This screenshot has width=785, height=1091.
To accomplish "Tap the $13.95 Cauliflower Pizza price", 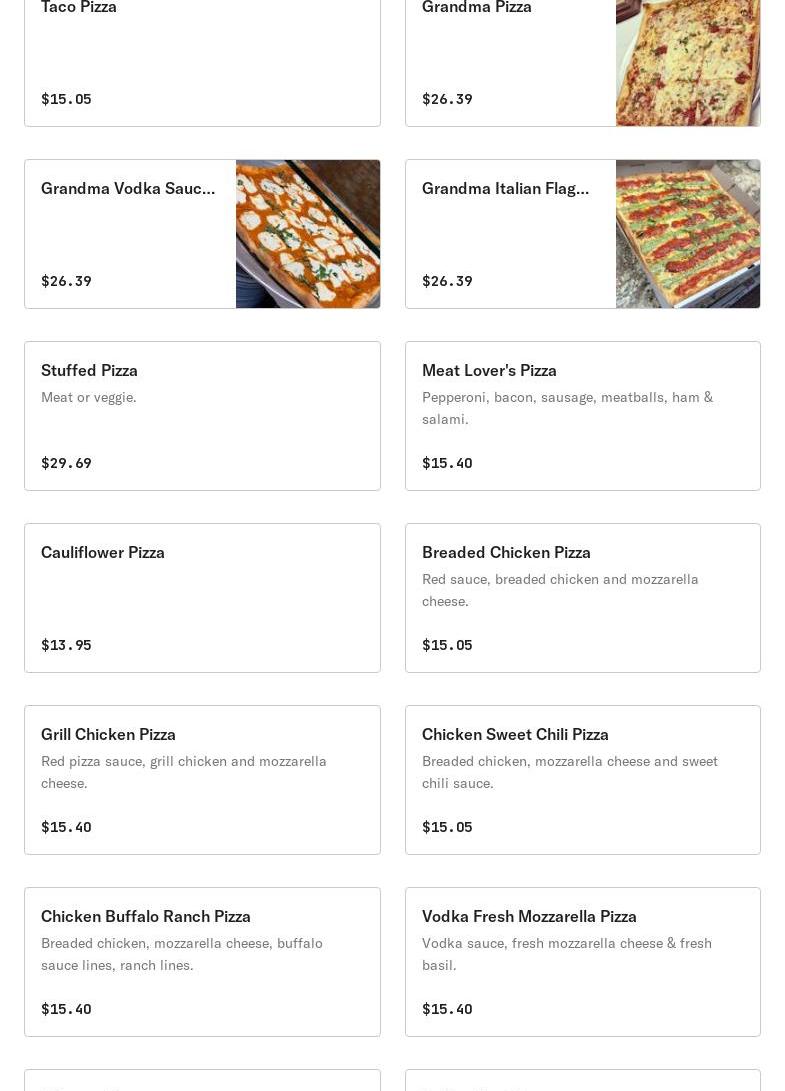I will (x=66, y=645).
